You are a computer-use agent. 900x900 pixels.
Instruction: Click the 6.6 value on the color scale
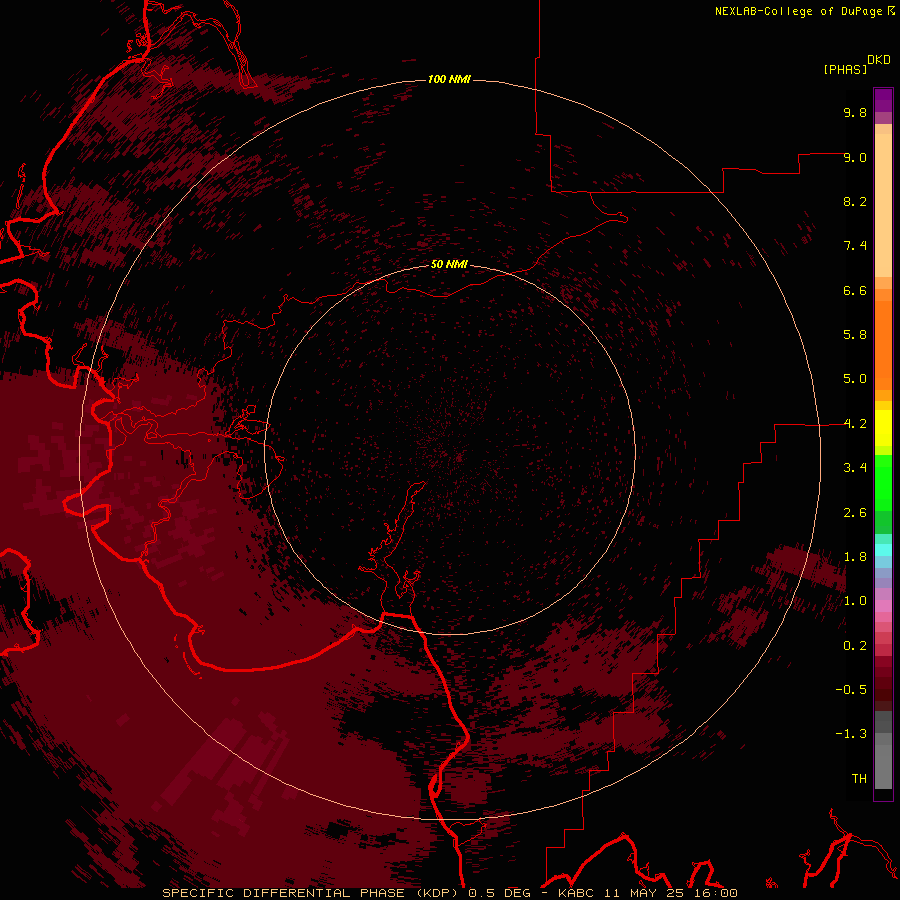[855, 290]
